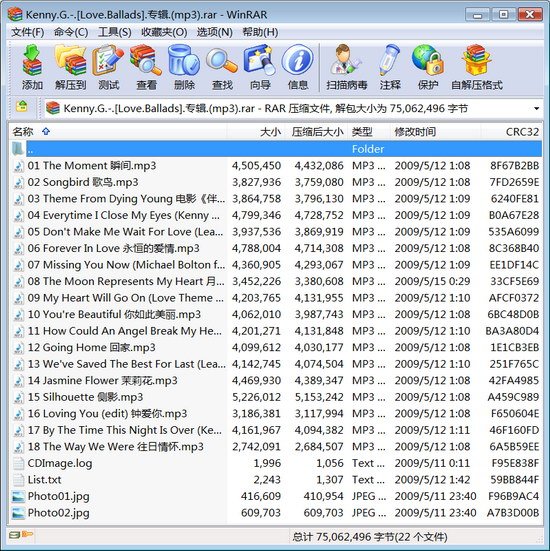Click the key icon in status bar
This screenshot has width=550, height=551.
(x=27, y=534)
